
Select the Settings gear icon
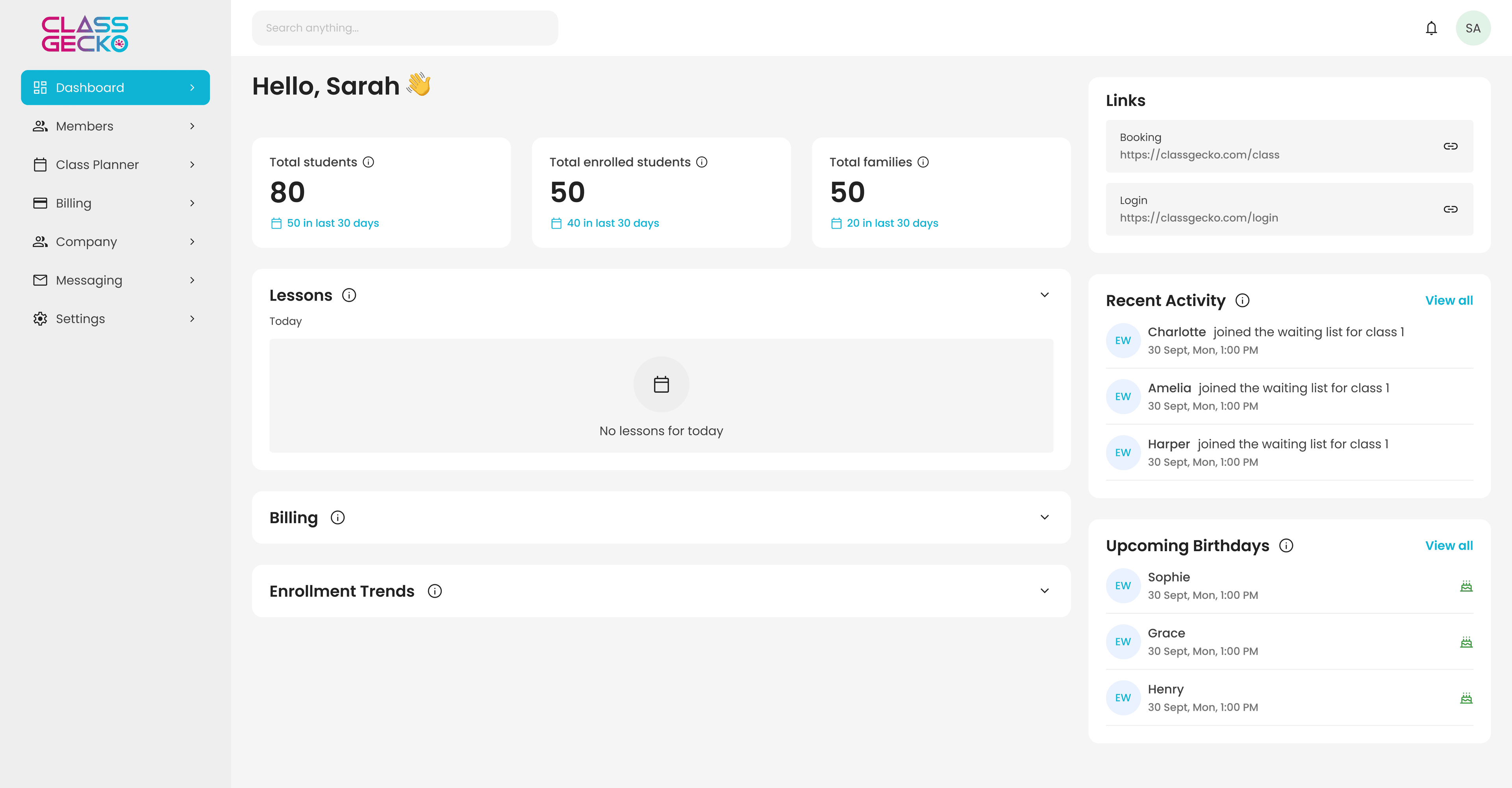(x=40, y=318)
